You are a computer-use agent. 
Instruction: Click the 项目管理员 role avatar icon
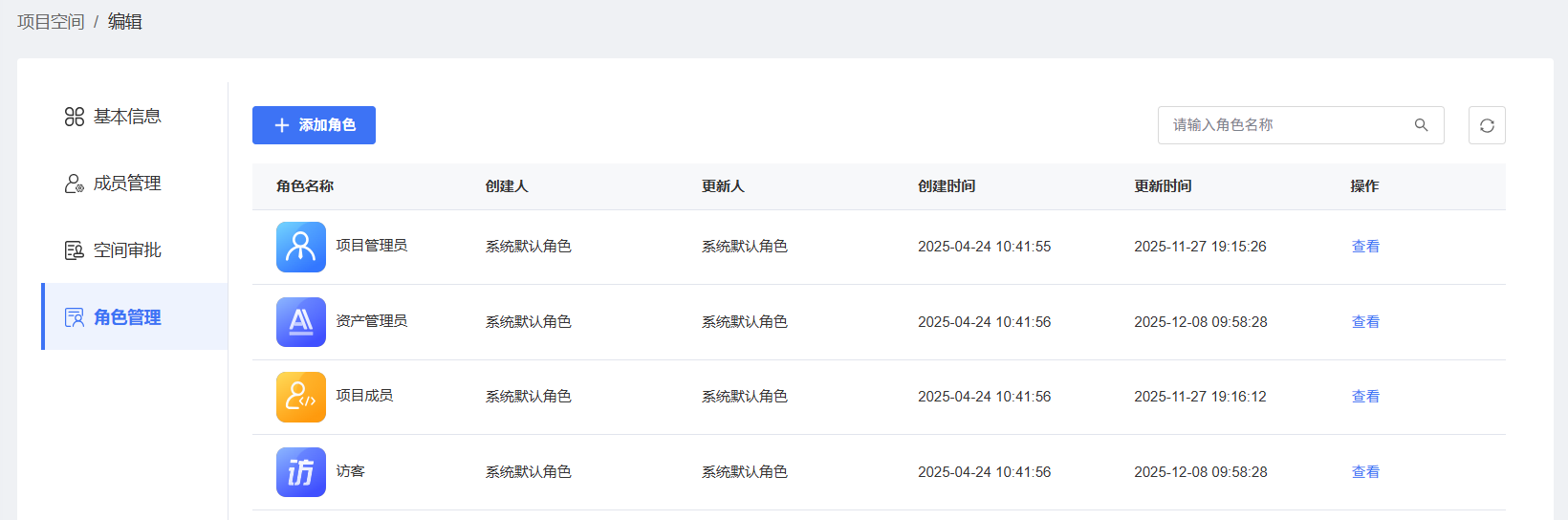click(301, 247)
